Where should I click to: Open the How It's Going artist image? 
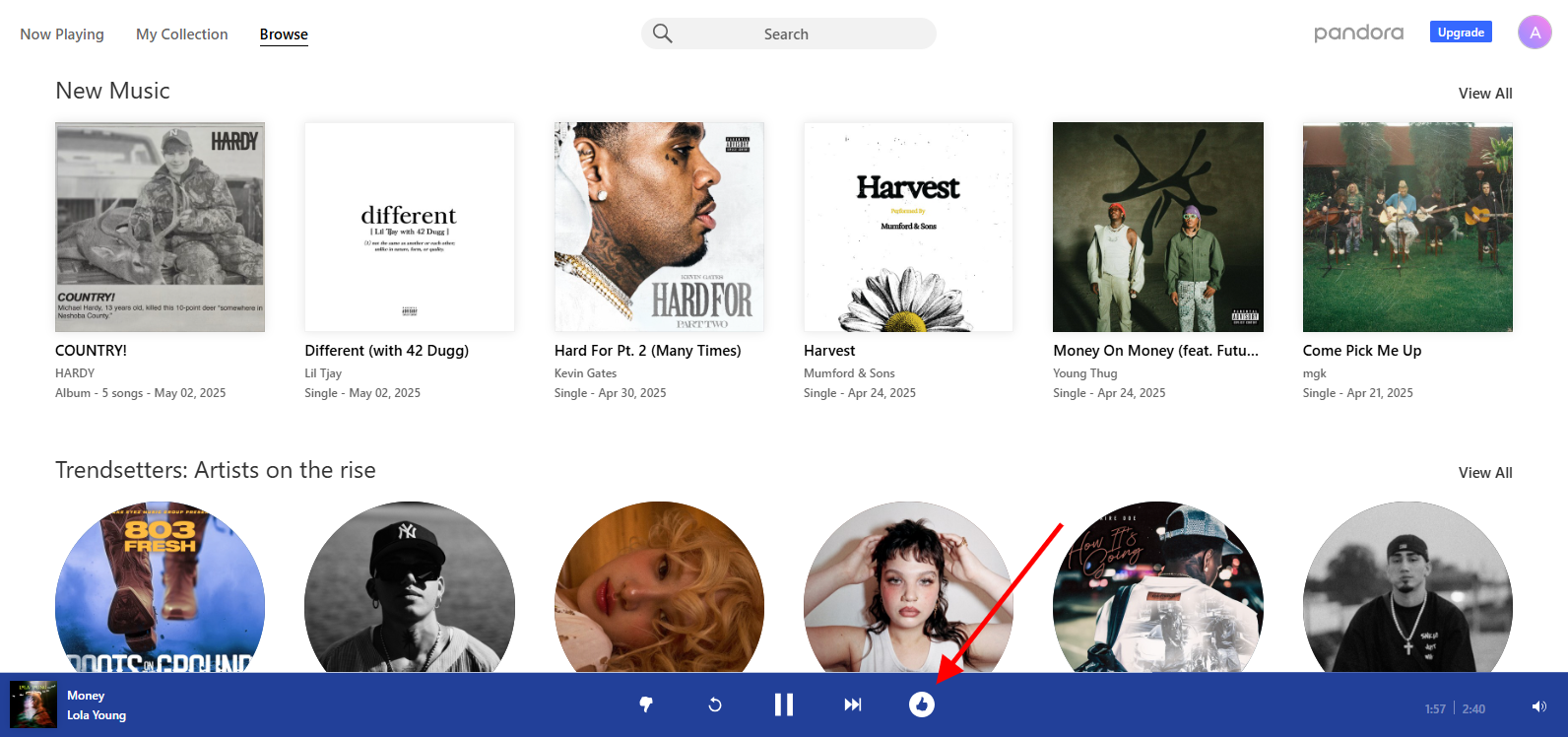pos(1158,587)
